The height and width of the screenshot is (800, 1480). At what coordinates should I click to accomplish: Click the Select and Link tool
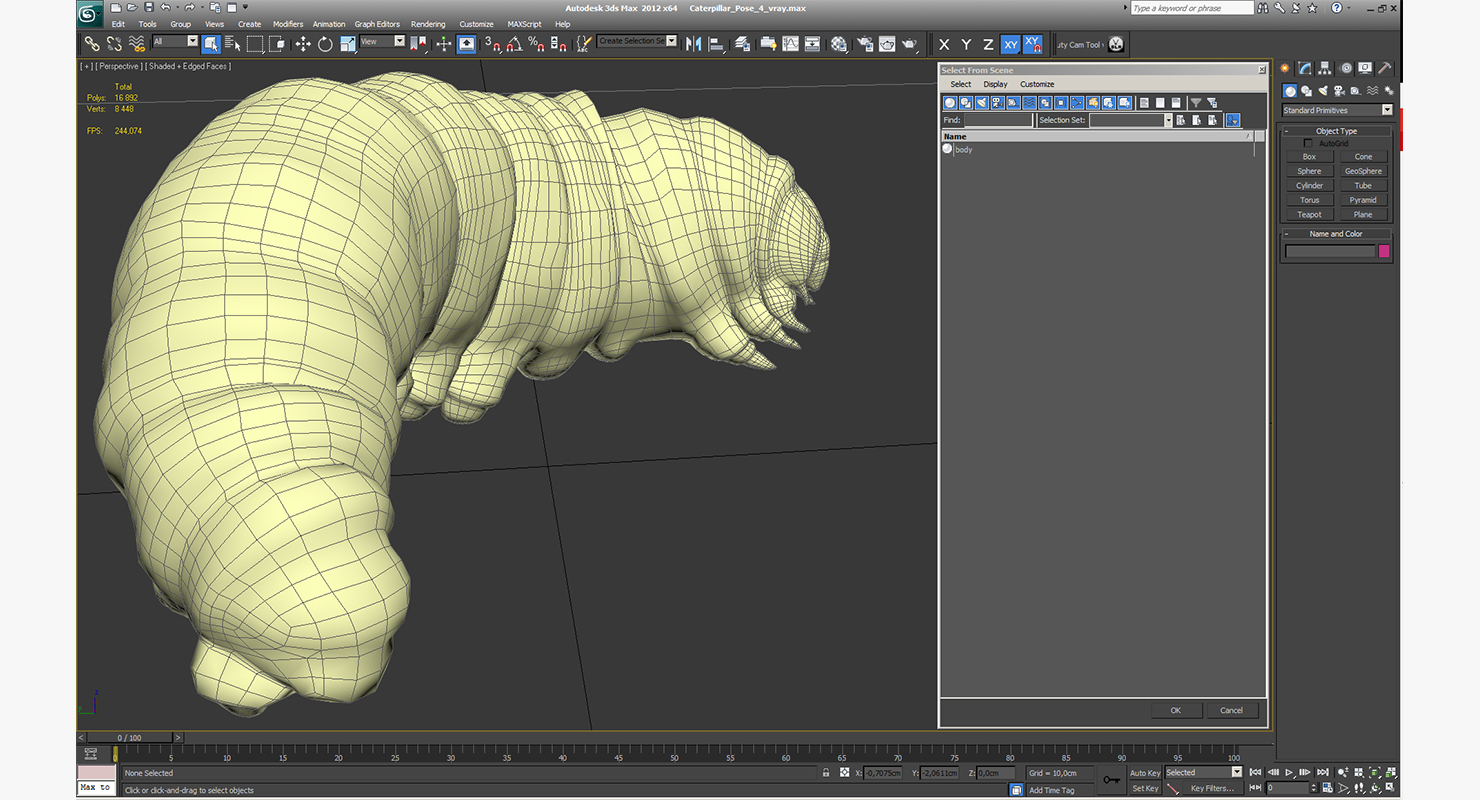tap(91, 44)
